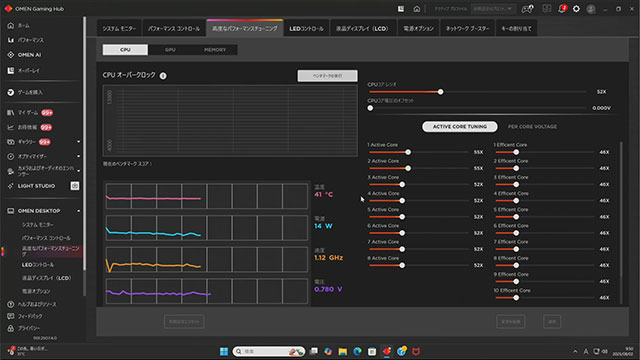Click the restore defaults button at bottom left
Image resolution: width=640 pixels, height=360 pixels.
click(184, 322)
